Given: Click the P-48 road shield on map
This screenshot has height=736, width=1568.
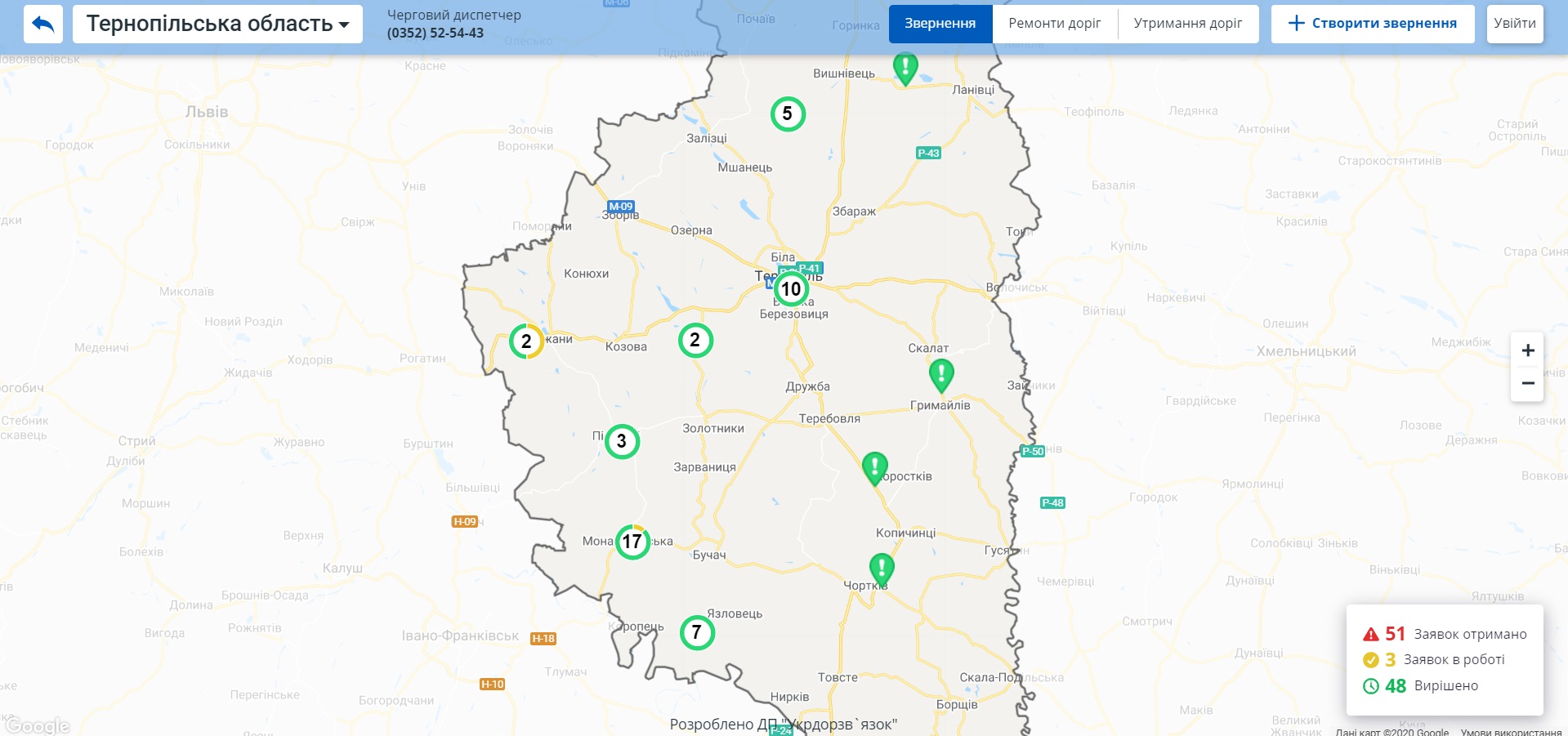Looking at the screenshot, I should (1052, 502).
